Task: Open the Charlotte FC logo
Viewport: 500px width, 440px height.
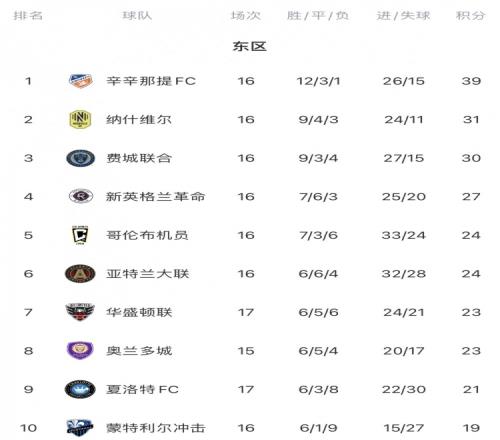Action: coord(80,389)
